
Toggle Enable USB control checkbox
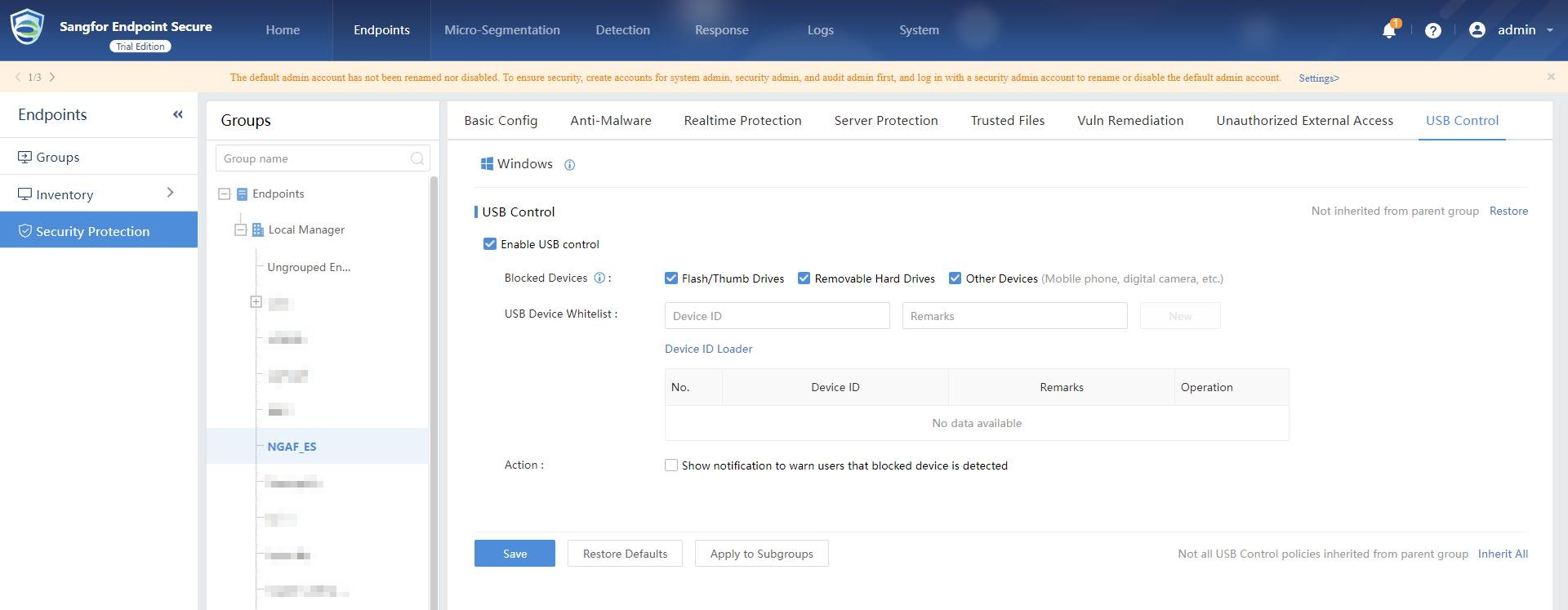pos(490,243)
